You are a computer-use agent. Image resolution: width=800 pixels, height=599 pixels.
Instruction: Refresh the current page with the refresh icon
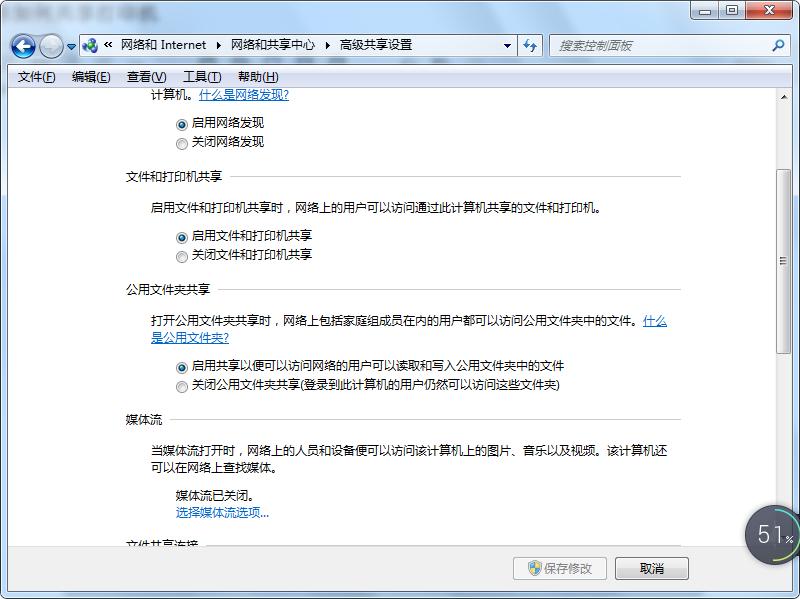coord(531,45)
